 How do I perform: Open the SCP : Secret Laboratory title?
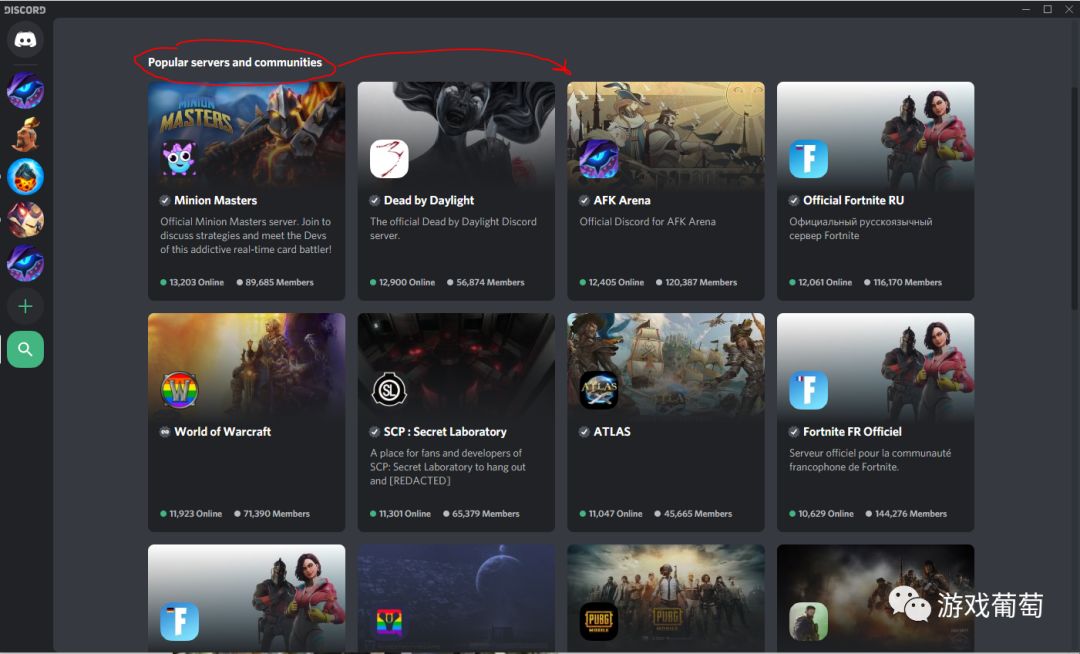point(445,432)
